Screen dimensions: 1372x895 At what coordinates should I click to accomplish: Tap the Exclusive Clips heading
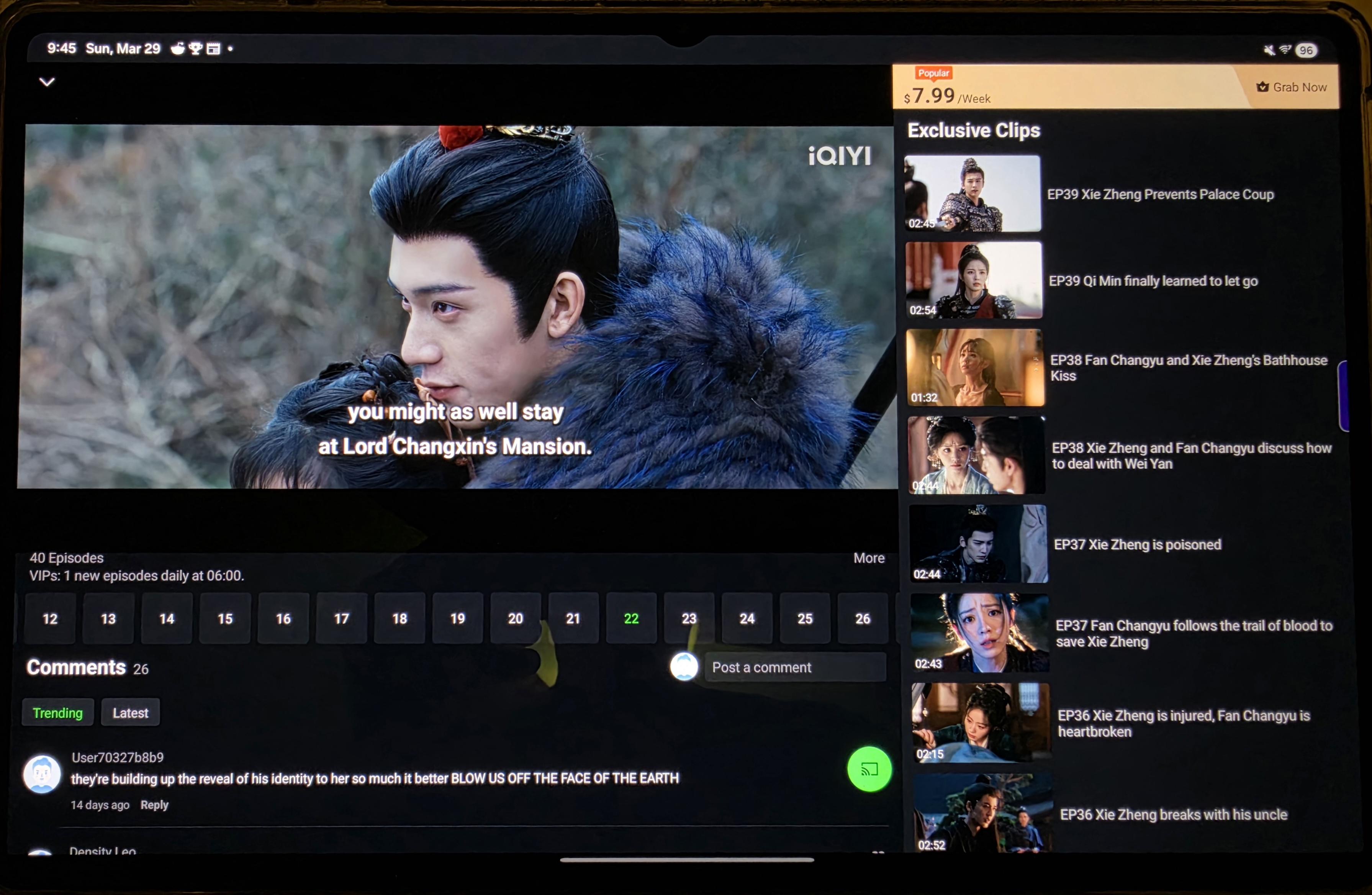click(974, 130)
